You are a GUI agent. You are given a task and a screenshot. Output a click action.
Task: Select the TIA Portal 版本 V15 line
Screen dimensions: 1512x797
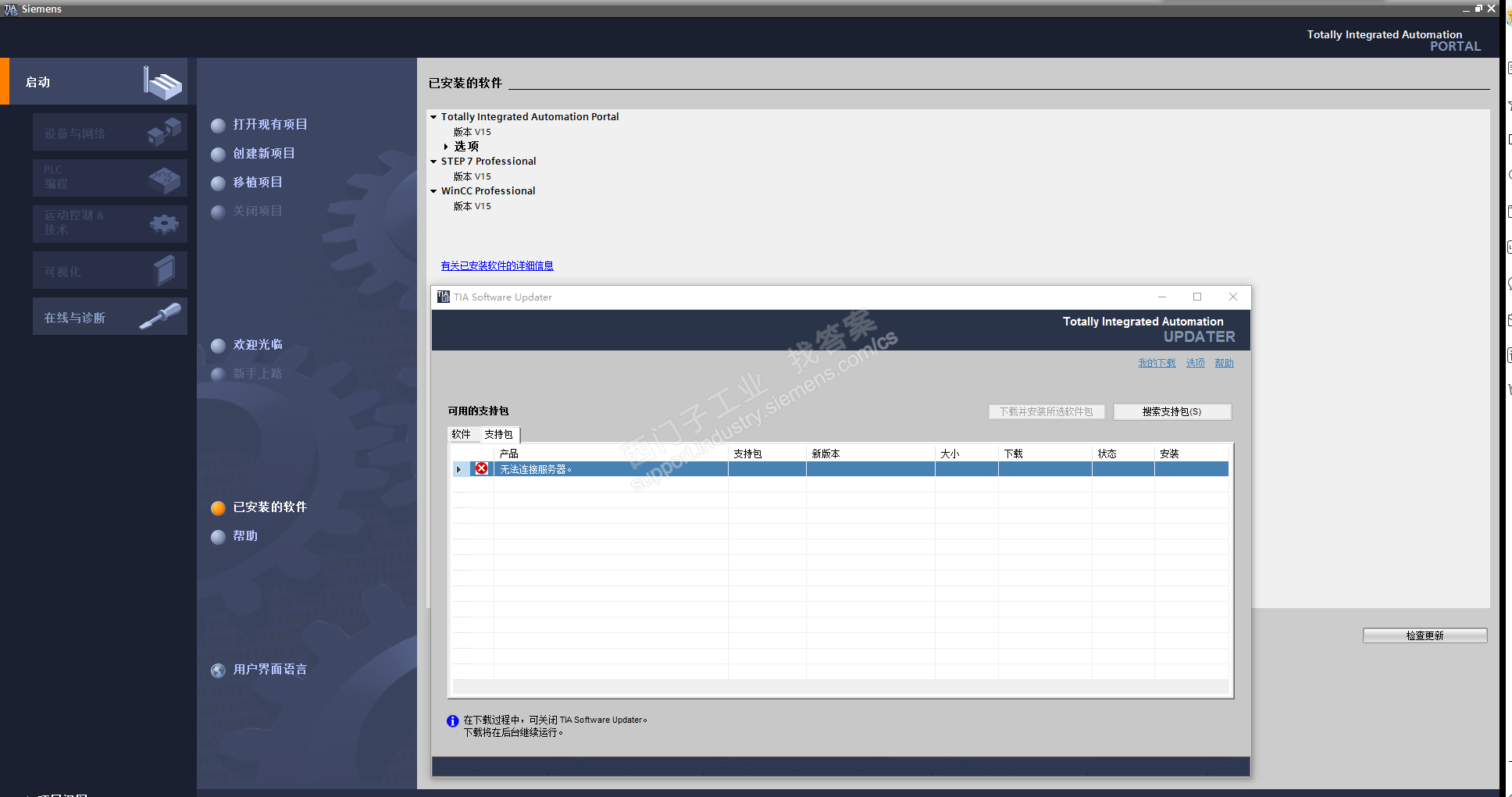472,132
